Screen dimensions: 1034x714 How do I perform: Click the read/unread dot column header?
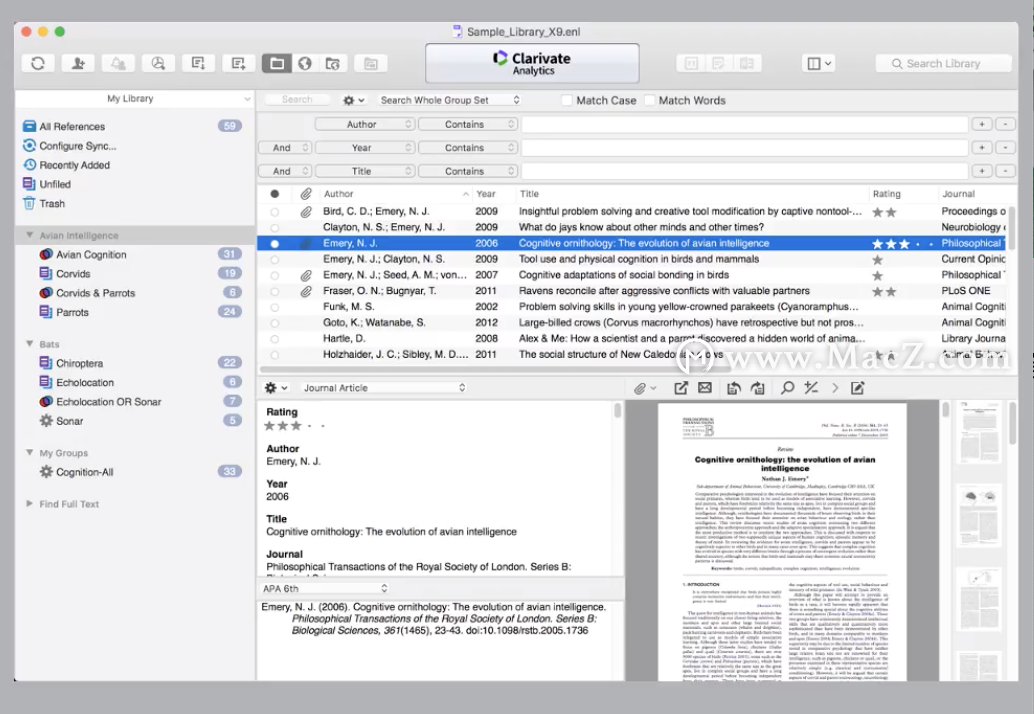point(275,194)
